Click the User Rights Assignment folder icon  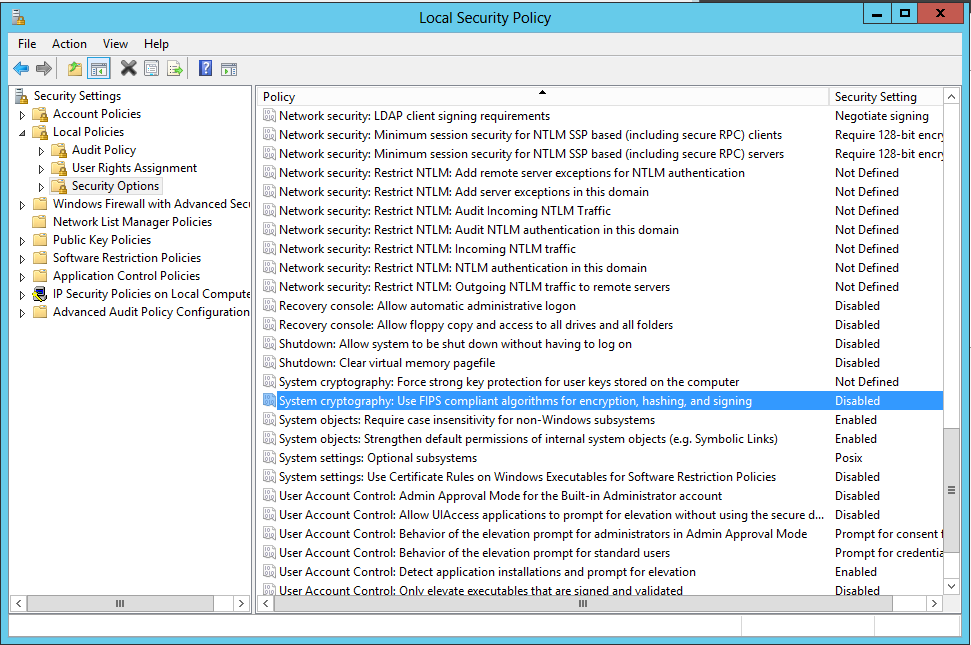(x=59, y=168)
